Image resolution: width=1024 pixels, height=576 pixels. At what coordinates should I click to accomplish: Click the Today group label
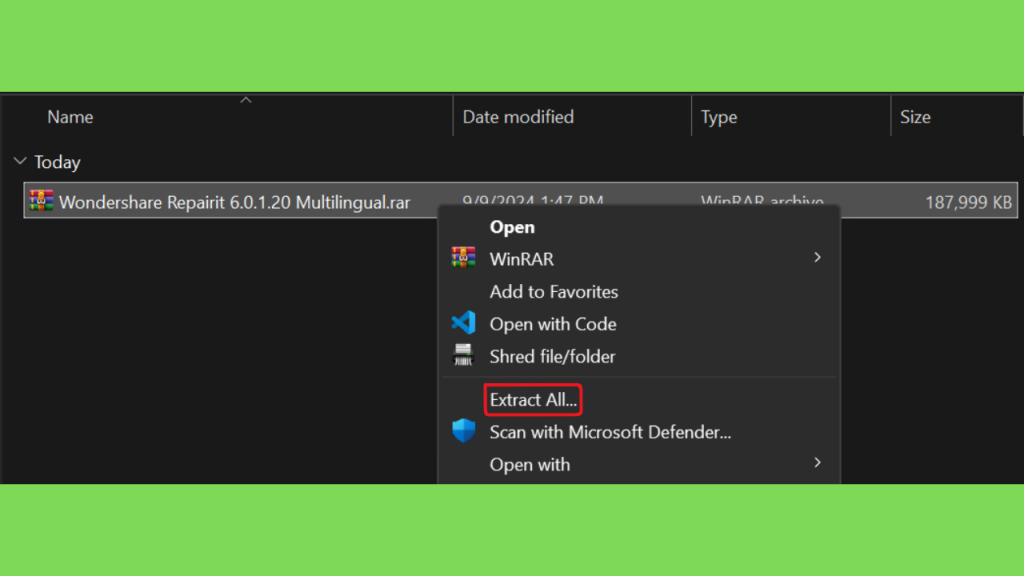coord(57,162)
